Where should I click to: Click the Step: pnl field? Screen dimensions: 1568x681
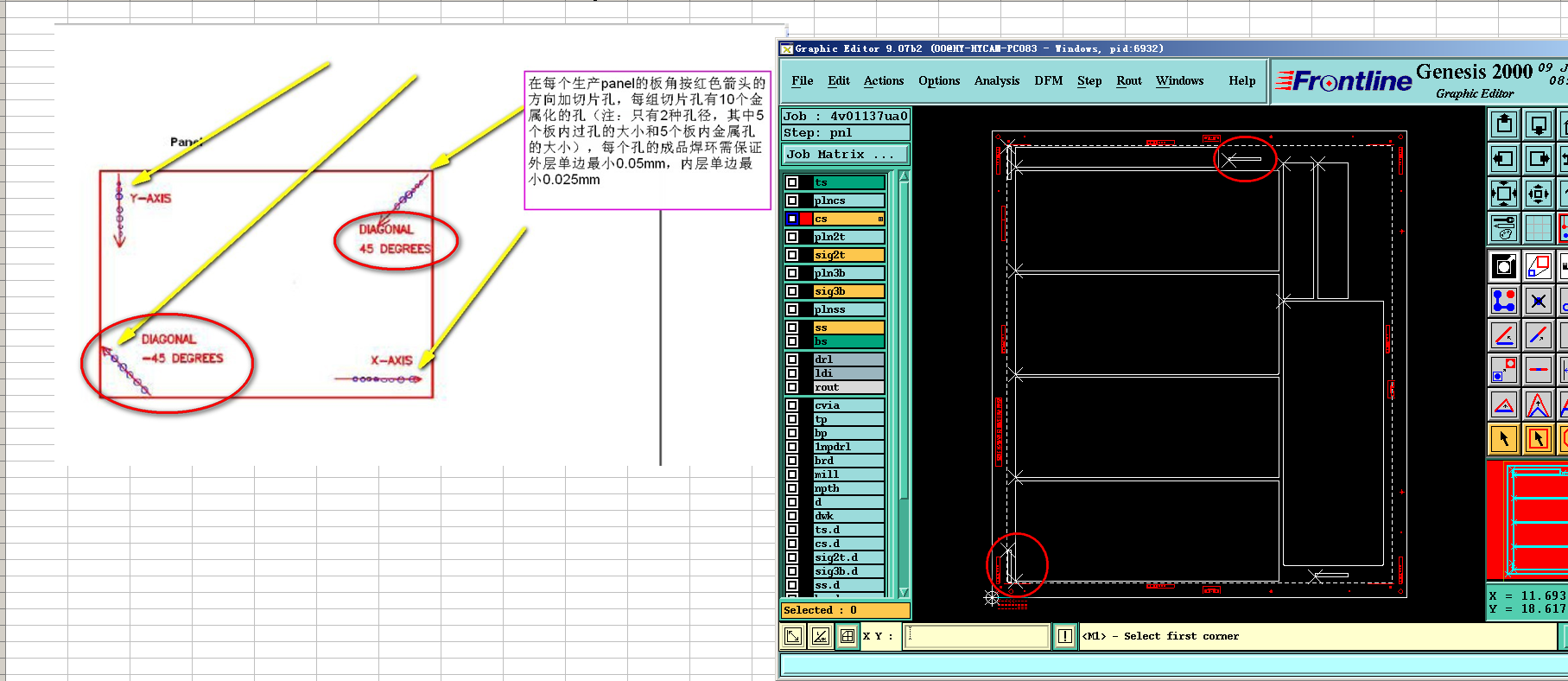[846, 133]
